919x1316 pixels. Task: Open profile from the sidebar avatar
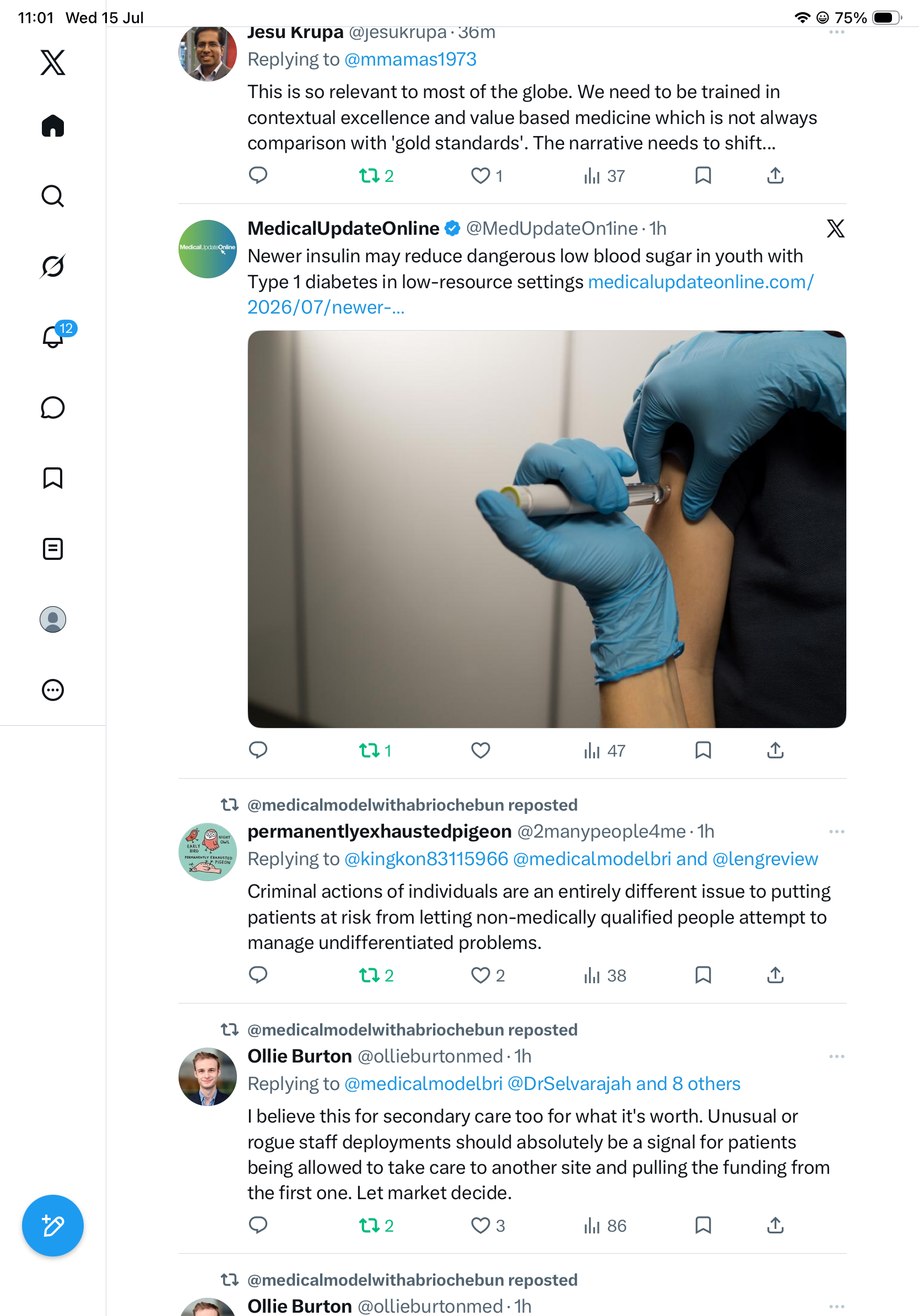[x=53, y=619]
